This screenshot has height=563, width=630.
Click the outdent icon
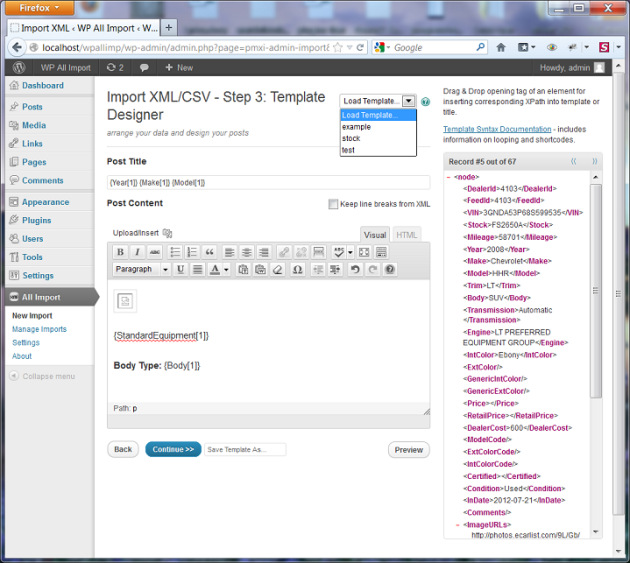tap(318, 269)
